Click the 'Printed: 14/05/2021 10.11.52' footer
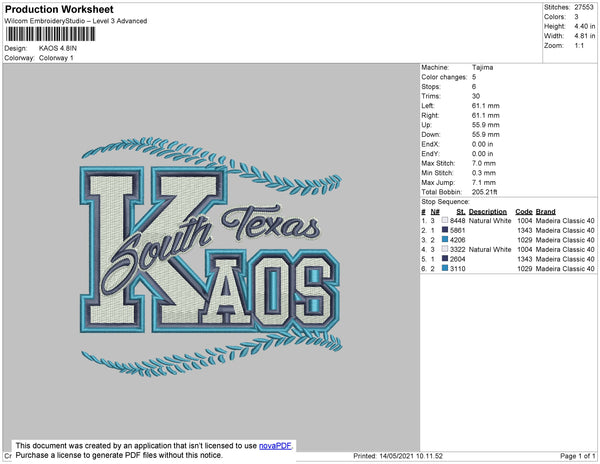Image resolution: width=600 pixels, height=464 pixels. pos(398,456)
